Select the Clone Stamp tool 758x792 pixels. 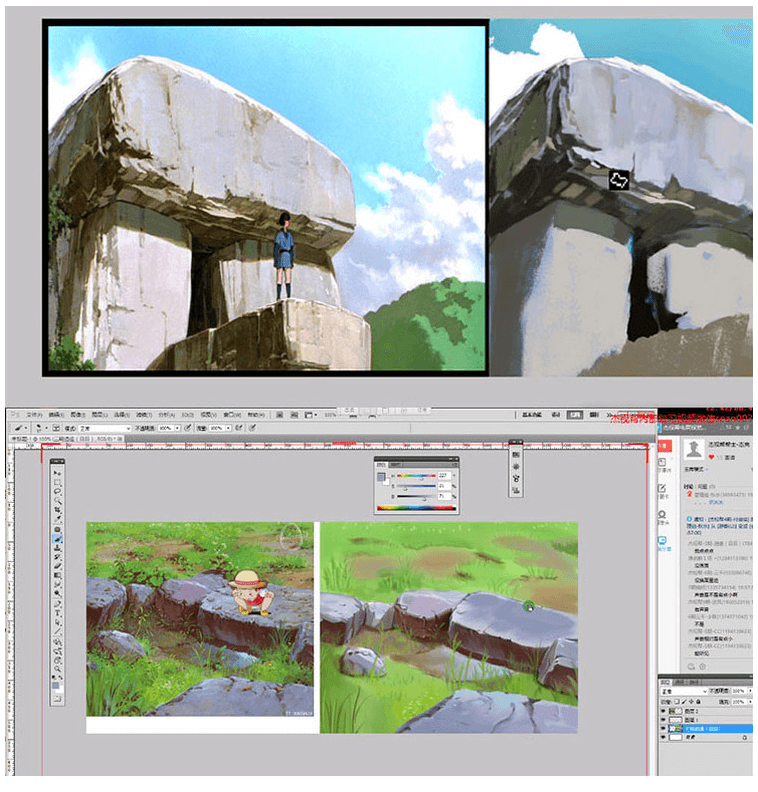pos(58,547)
